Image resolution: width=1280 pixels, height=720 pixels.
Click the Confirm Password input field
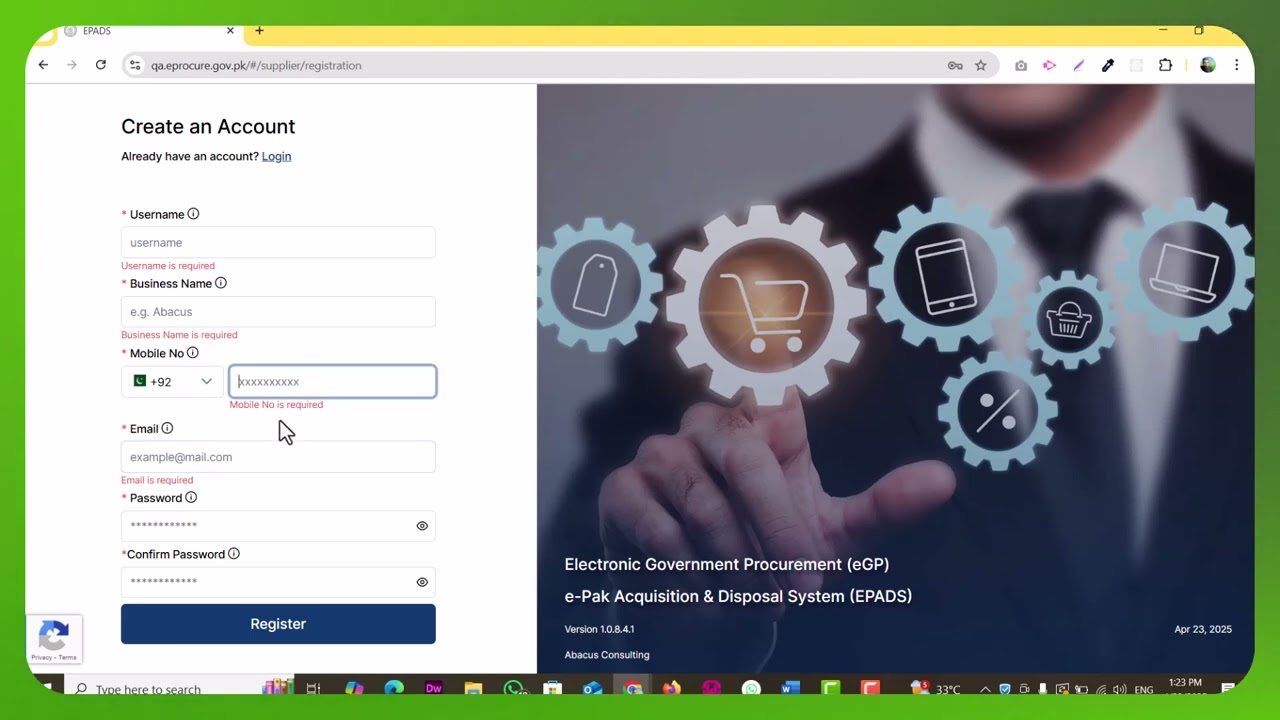[x=278, y=582]
